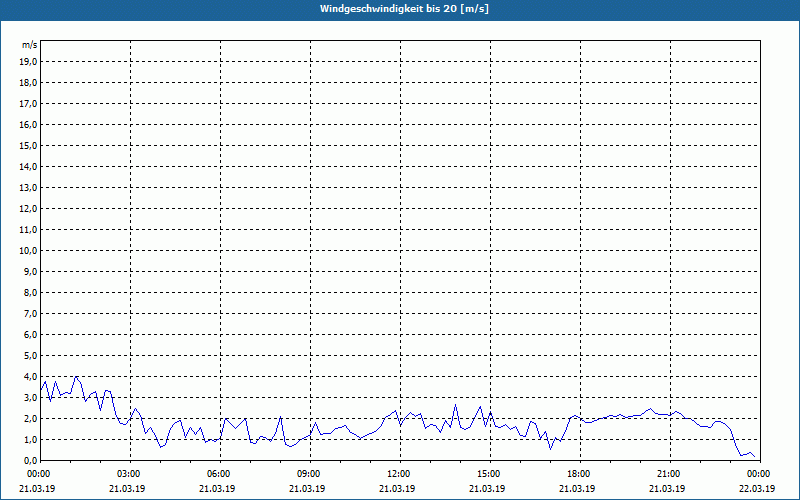Image resolution: width=800 pixels, height=500 pixels.
Task: Click the 0,0 y-axis label
Action: click(32, 460)
